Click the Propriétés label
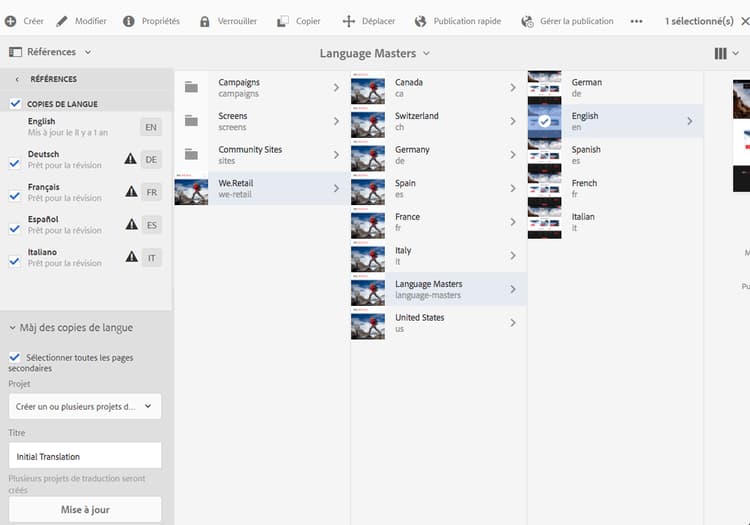Viewport: 750px width, 525px height. 161,21
